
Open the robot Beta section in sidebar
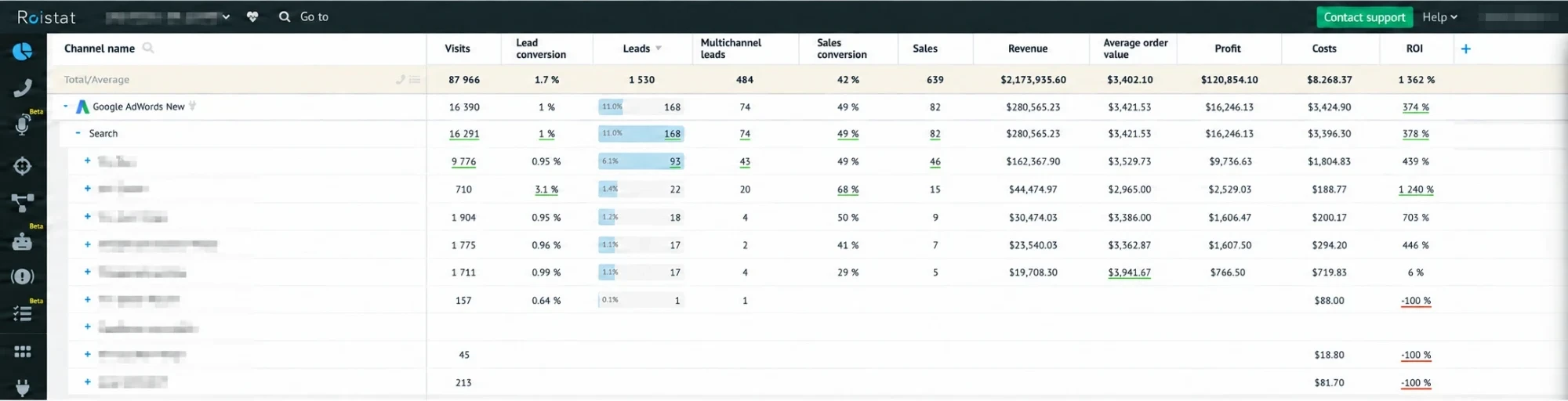tap(23, 241)
